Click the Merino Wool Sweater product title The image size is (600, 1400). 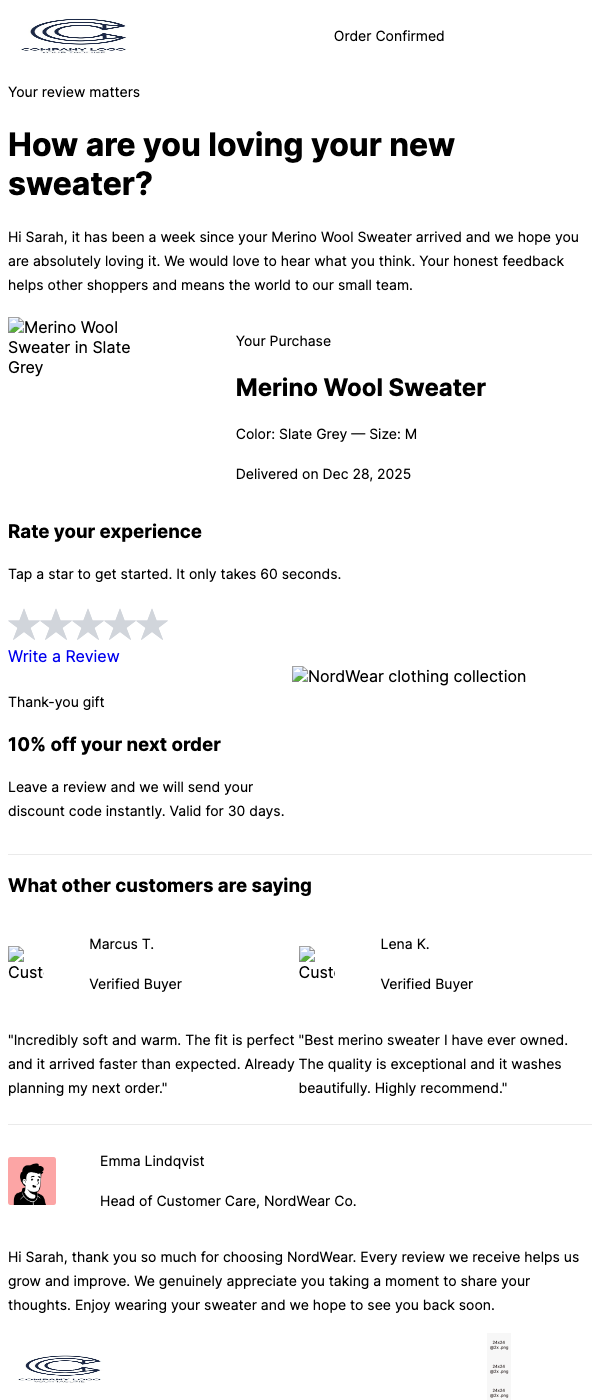[360, 387]
